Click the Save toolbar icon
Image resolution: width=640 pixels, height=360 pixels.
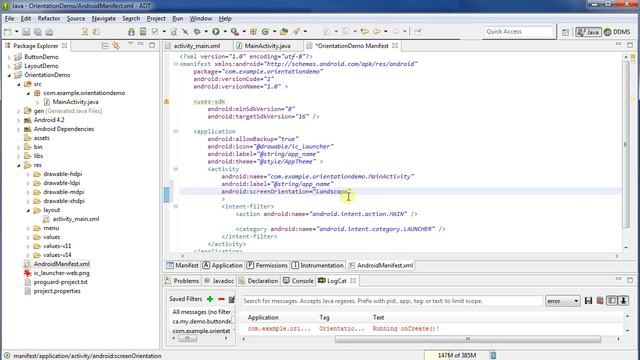(26, 32)
